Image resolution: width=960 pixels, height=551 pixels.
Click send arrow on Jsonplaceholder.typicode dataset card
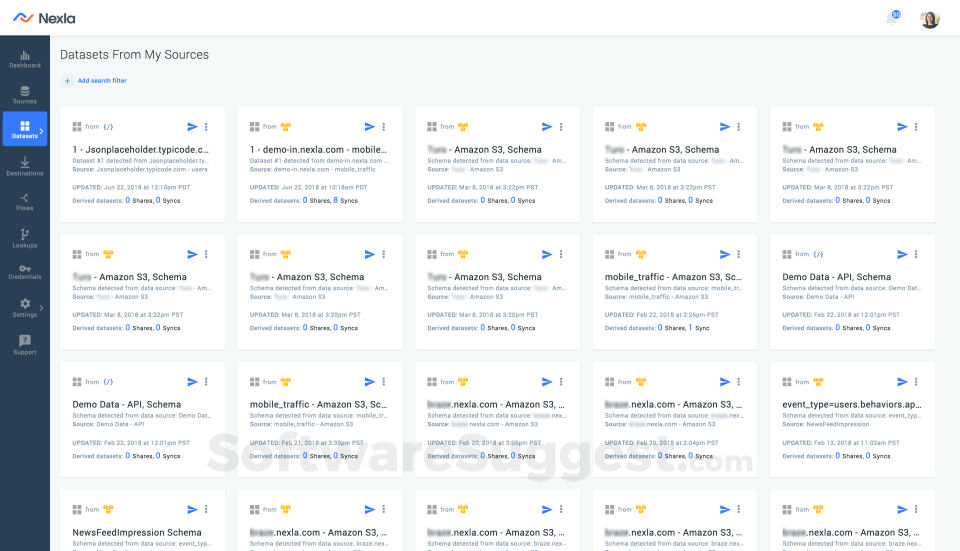[x=192, y=127]
